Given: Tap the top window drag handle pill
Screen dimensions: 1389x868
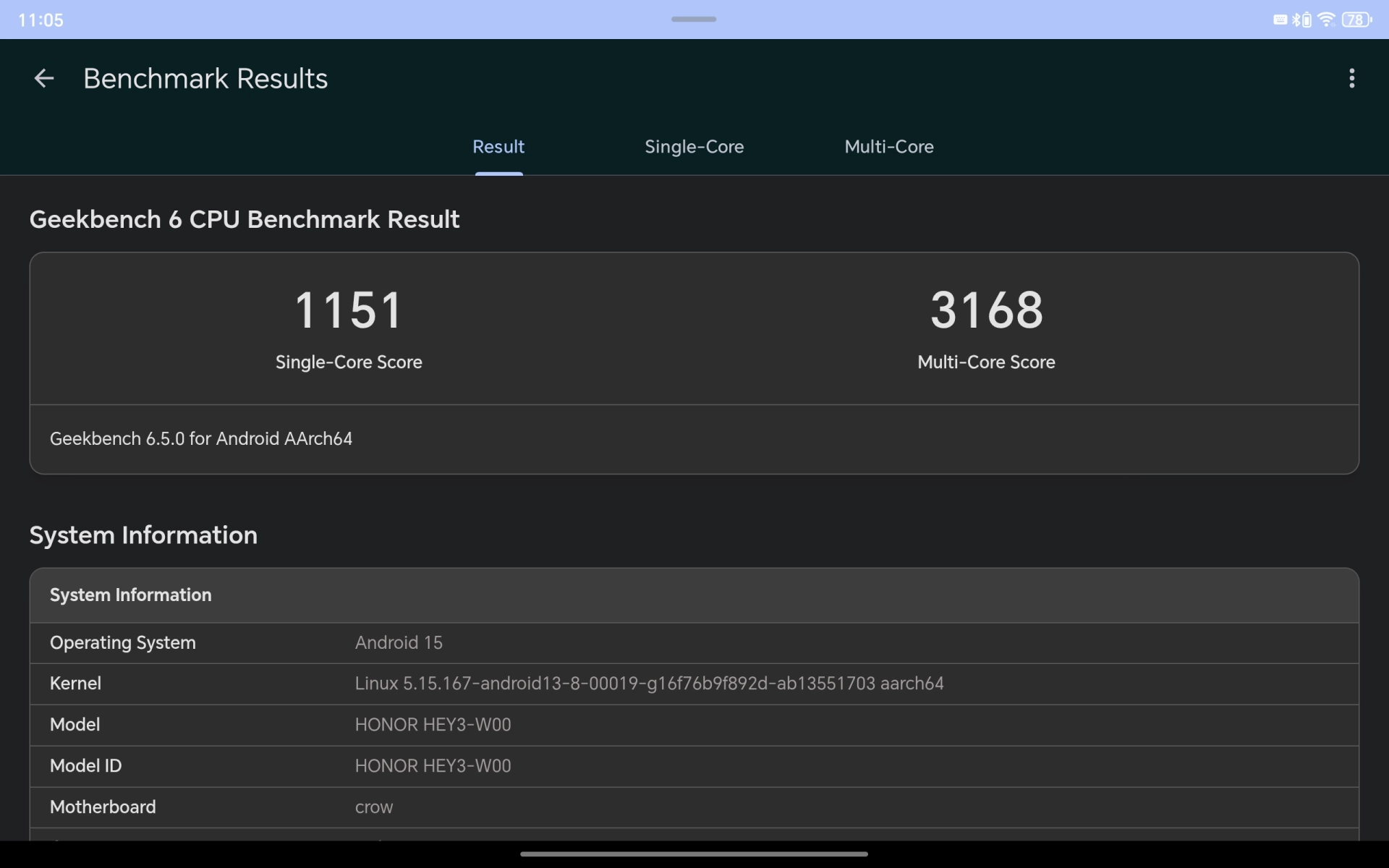Looking at the screenshot, I should (x=694, y=20).
